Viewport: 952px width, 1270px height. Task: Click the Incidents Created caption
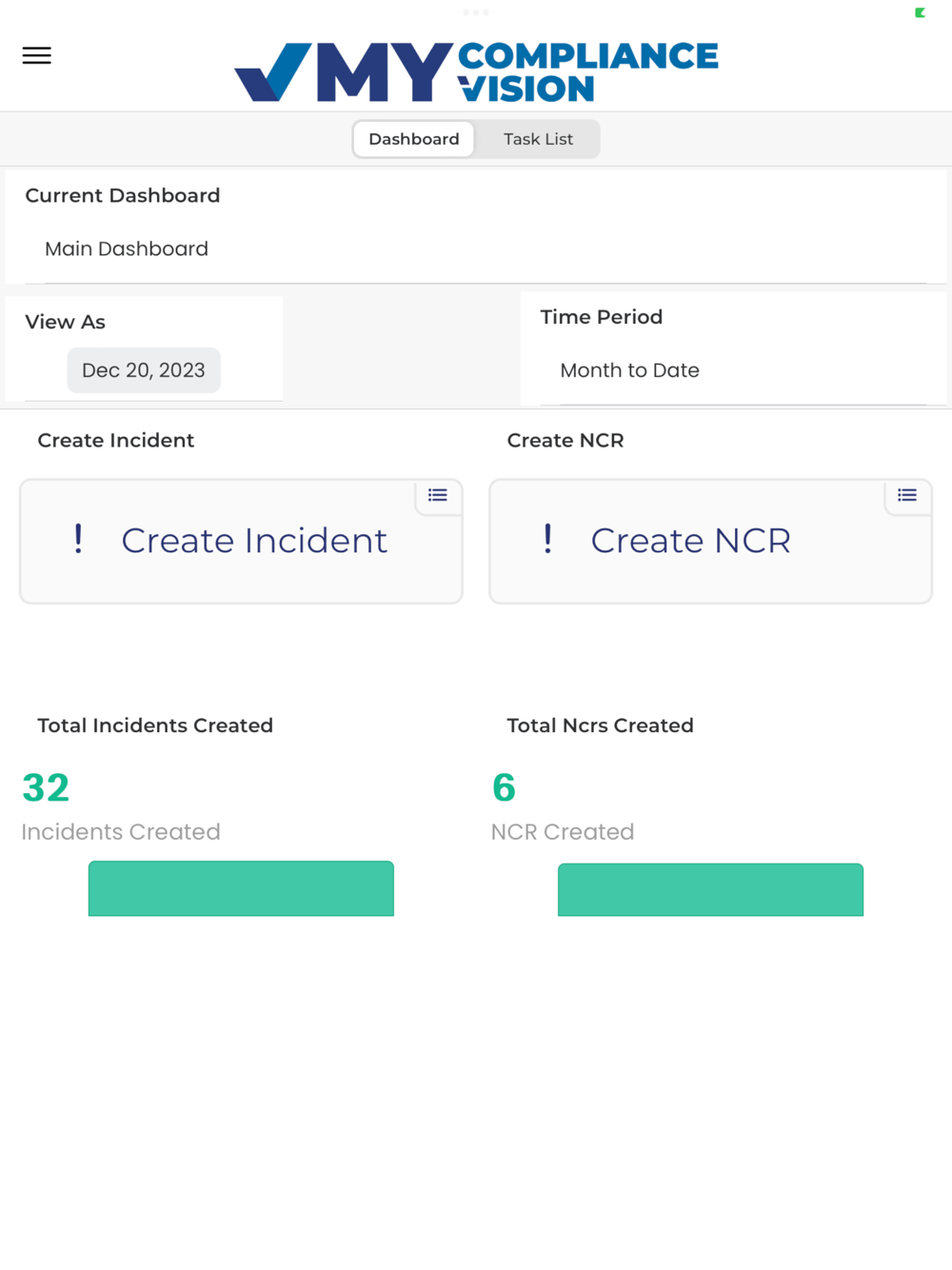click(121, 831)
